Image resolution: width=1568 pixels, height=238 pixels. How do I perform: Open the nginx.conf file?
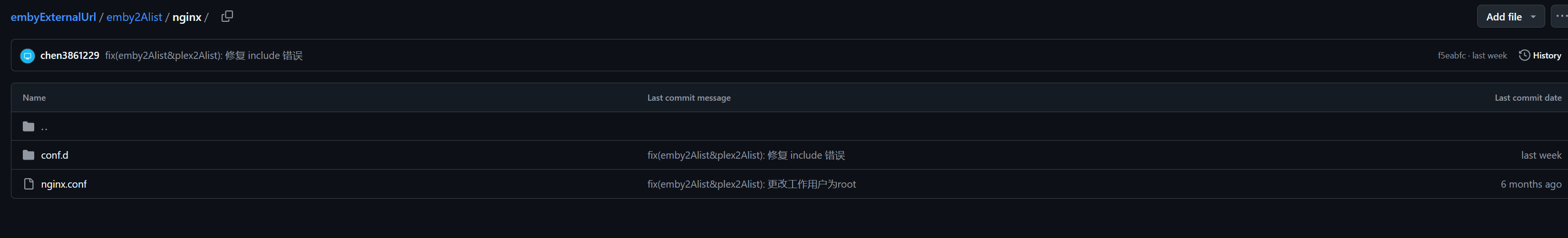64,184
